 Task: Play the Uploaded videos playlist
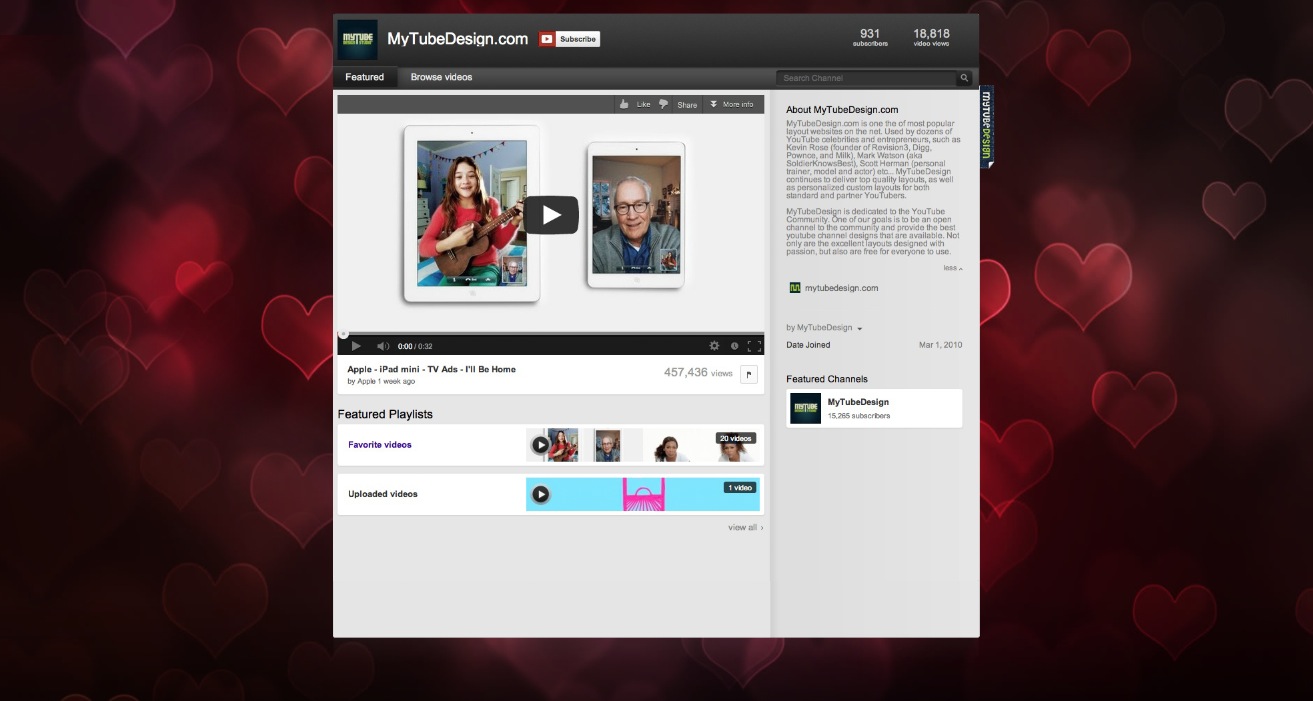[x=540, y=494]
